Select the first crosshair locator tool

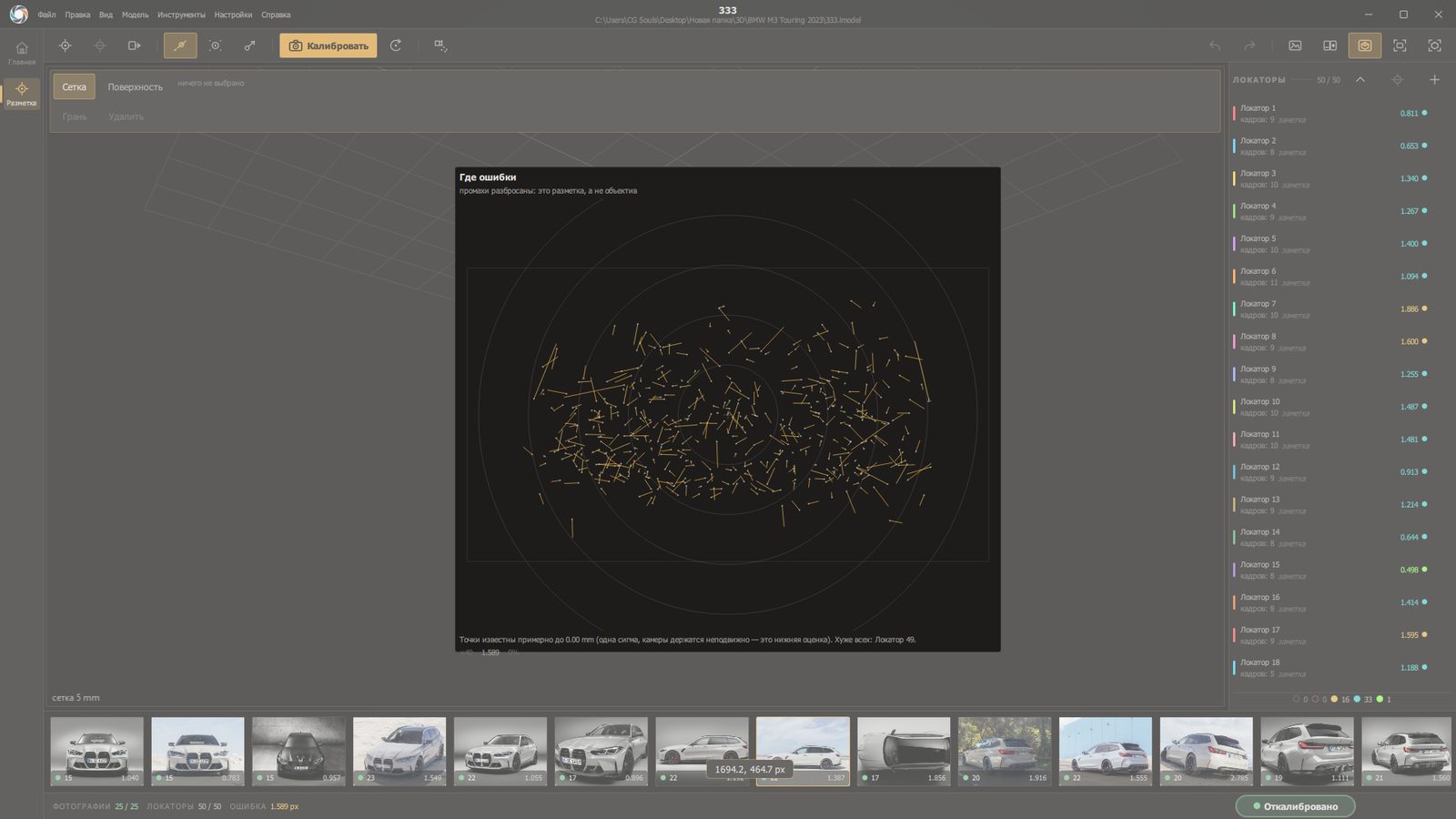pyautogui.click(x=66, y=45)
